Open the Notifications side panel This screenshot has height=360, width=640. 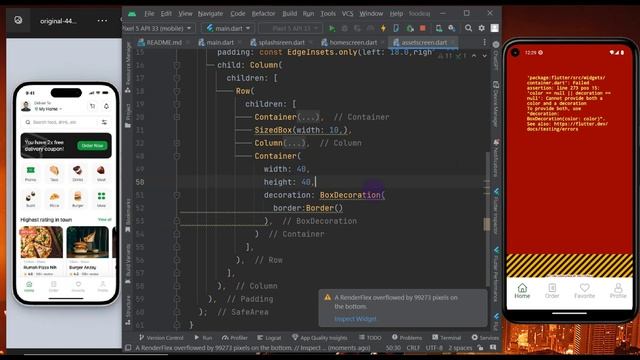click(x=496, y=158)
